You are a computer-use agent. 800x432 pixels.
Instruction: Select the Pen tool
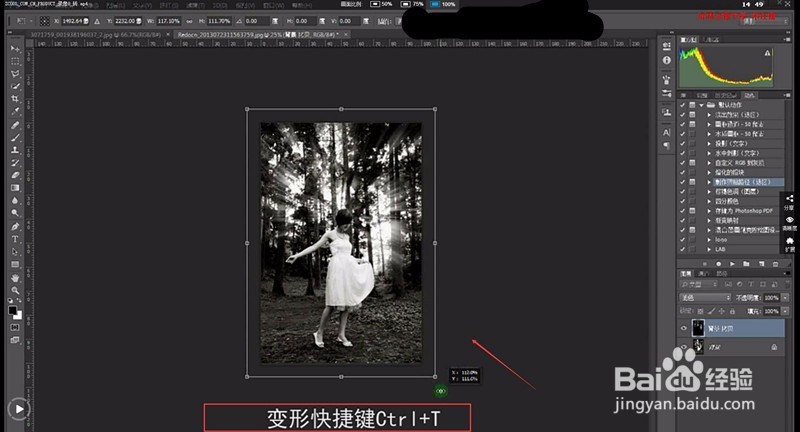tap(15, 226)
